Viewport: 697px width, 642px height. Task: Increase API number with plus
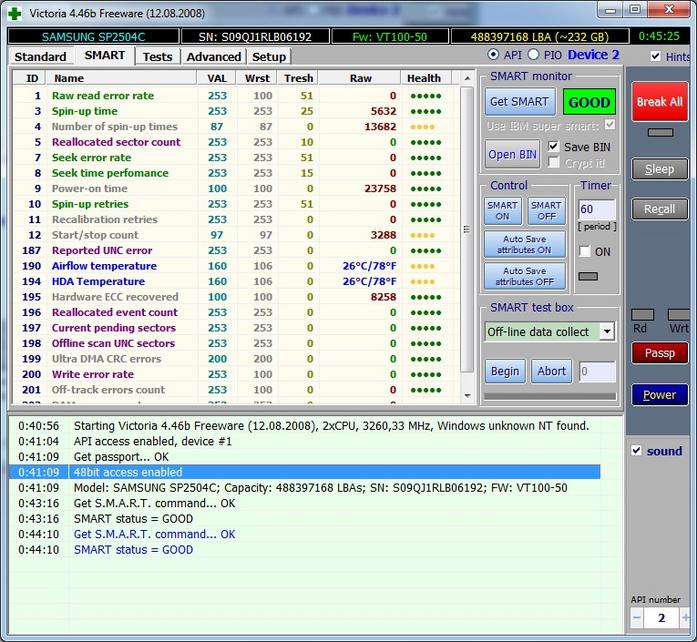[685, 618]
